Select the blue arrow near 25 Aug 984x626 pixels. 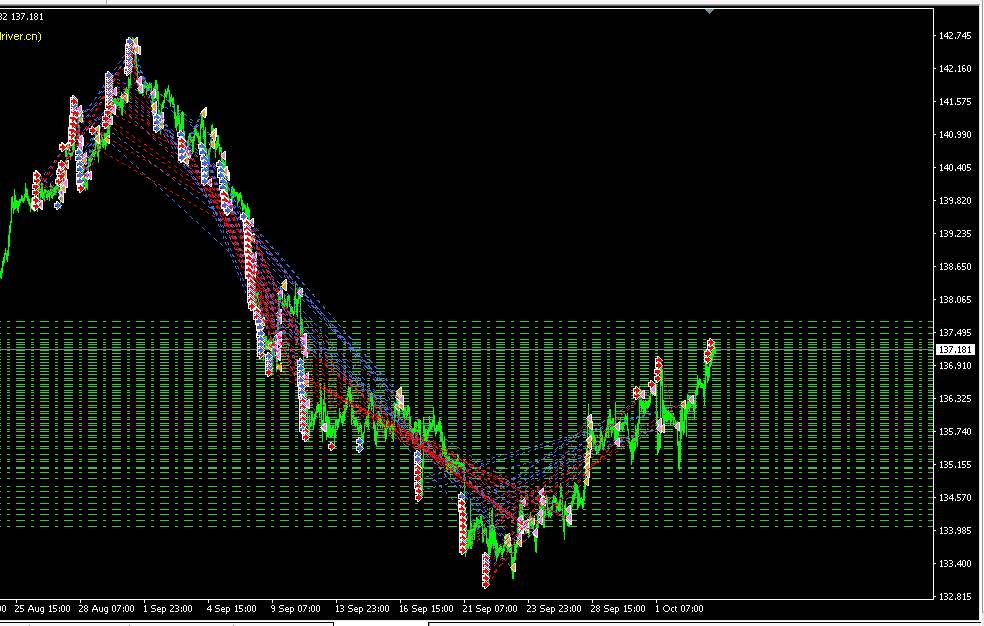(x=58, y=204)
